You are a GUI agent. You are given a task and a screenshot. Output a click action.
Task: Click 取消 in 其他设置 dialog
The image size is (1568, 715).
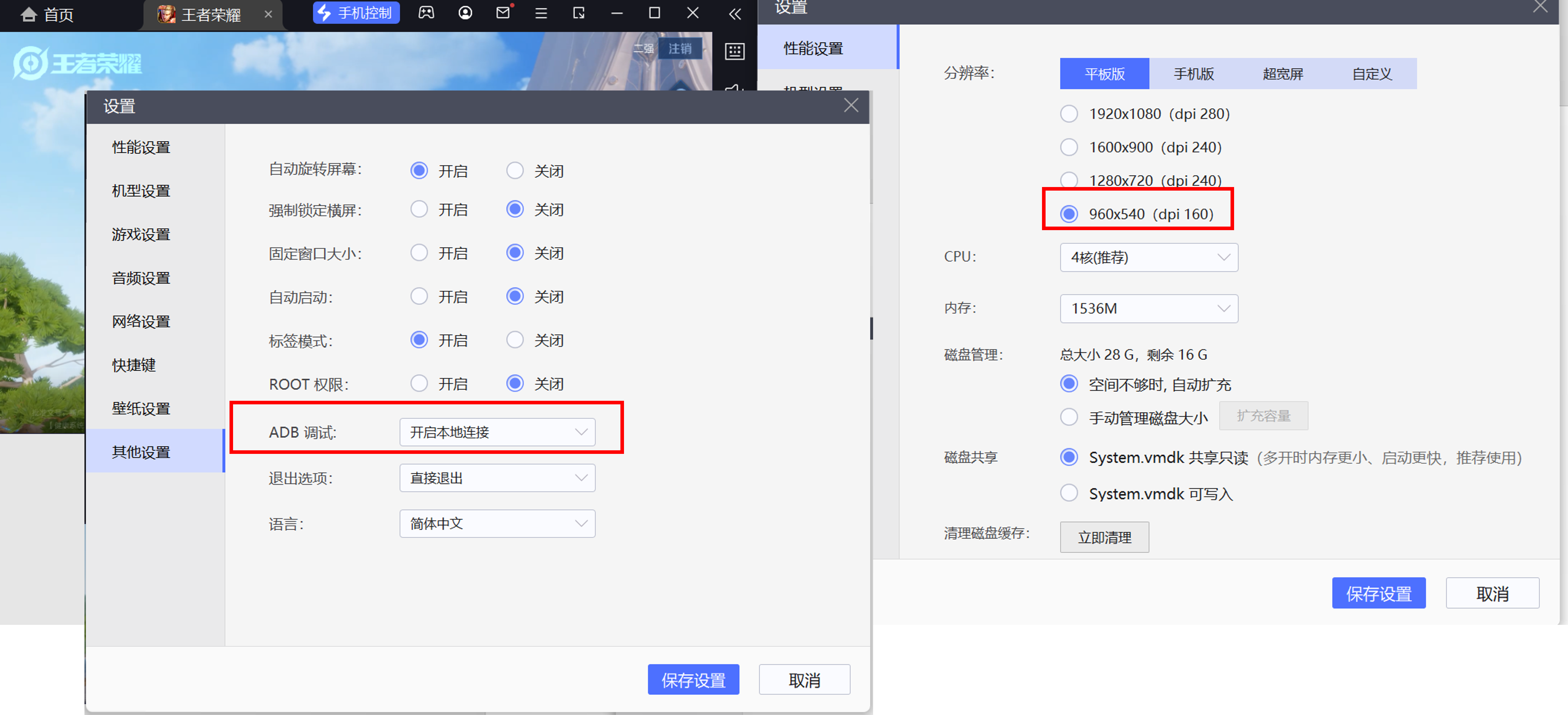tap(804, 679)
